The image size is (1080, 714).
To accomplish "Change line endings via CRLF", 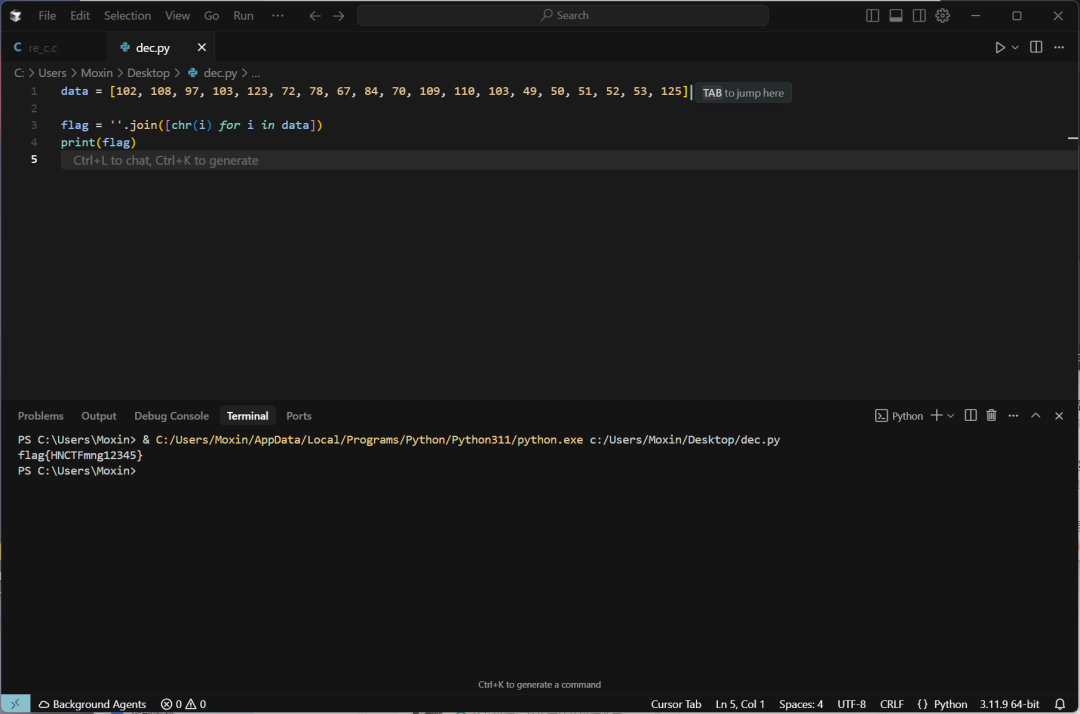I will tap(891, 704).
